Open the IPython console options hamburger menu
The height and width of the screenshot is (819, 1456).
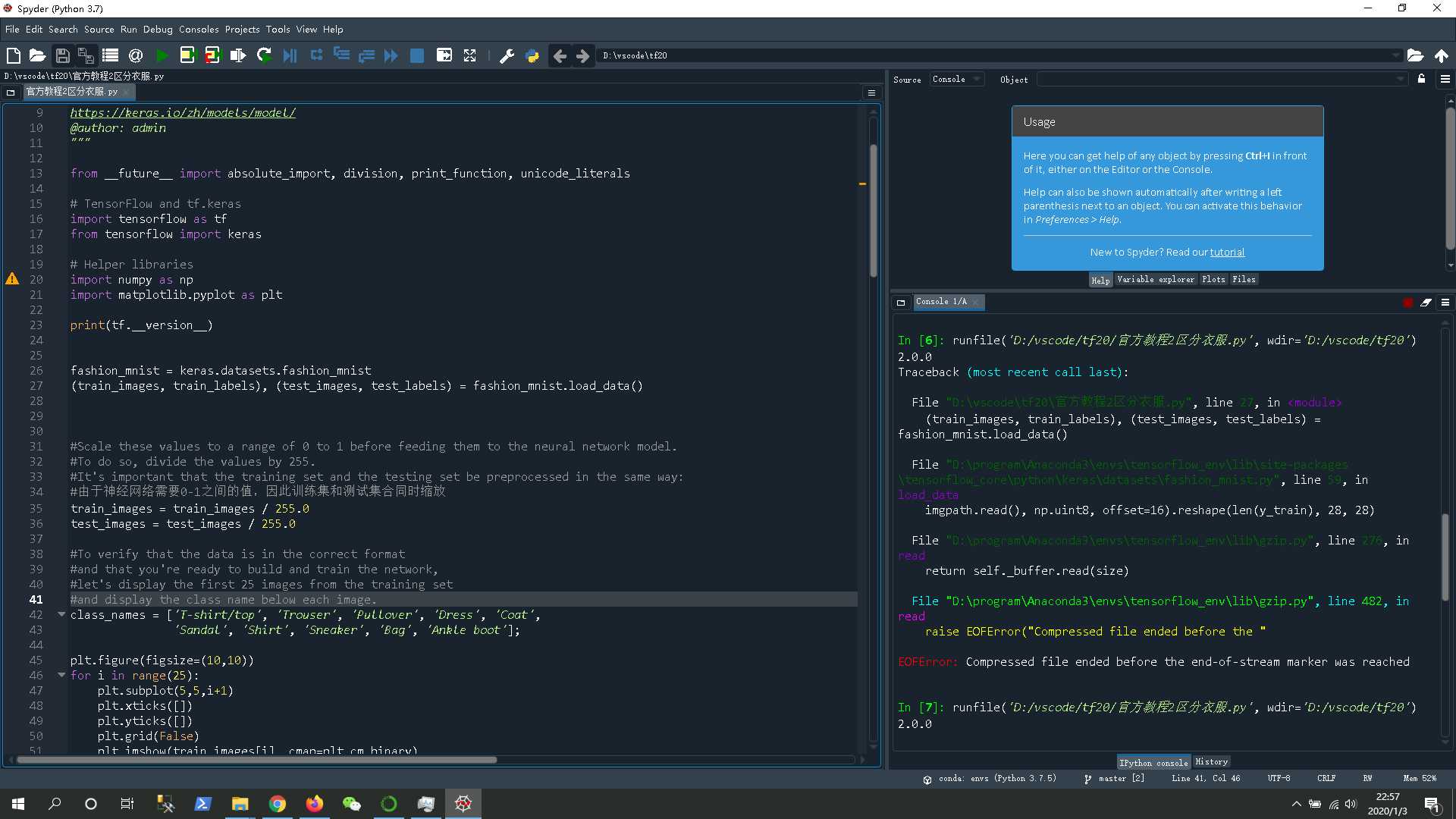pos(1445,302)
